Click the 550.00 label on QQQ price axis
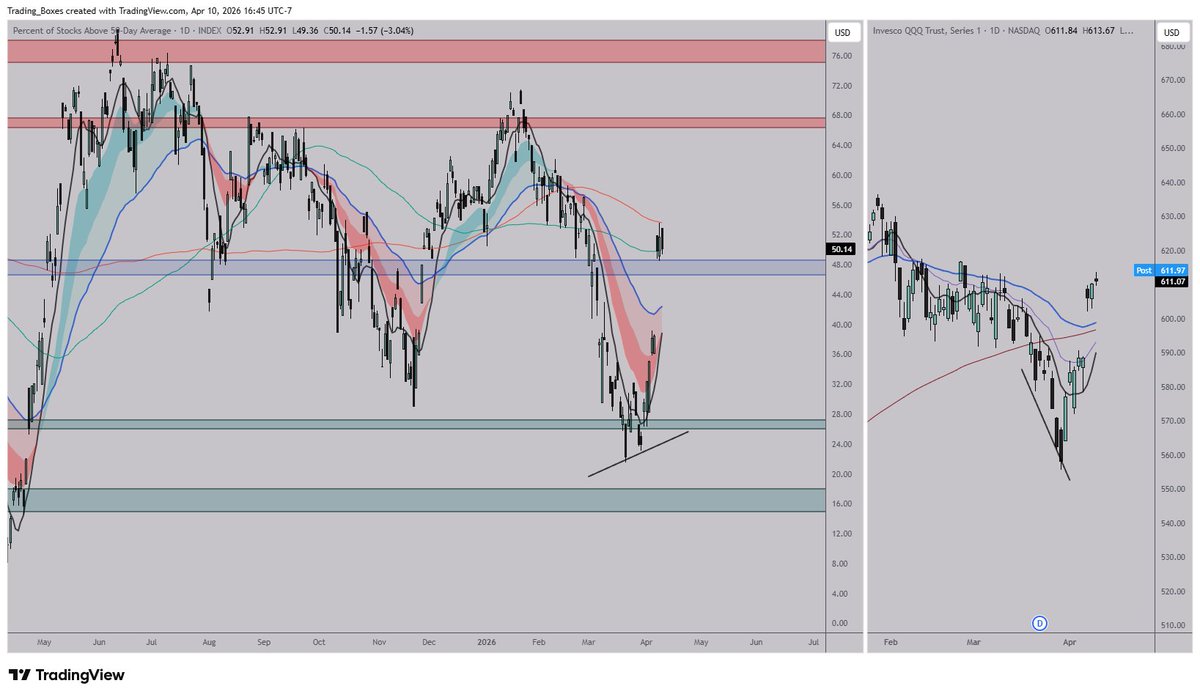This screenshot has width=1200, height=697. [1172, 489]
